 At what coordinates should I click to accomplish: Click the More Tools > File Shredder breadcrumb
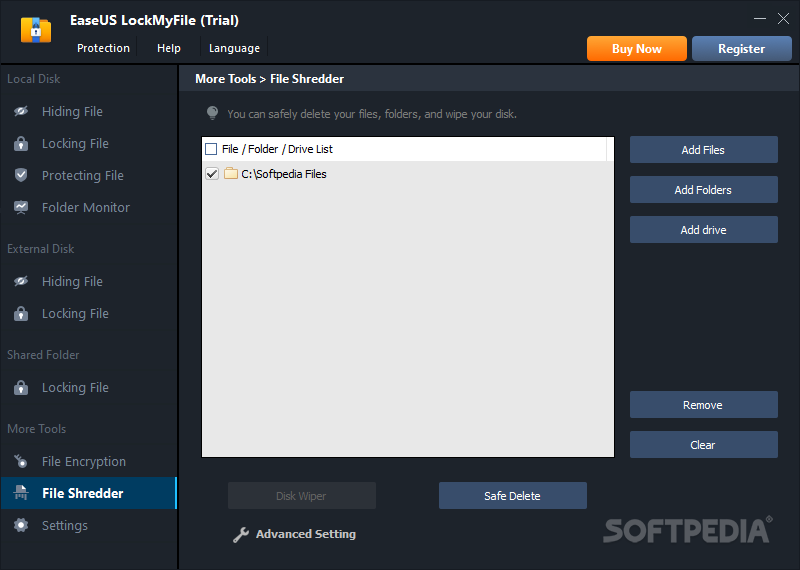pyautogui.click(x=269, y=79)
